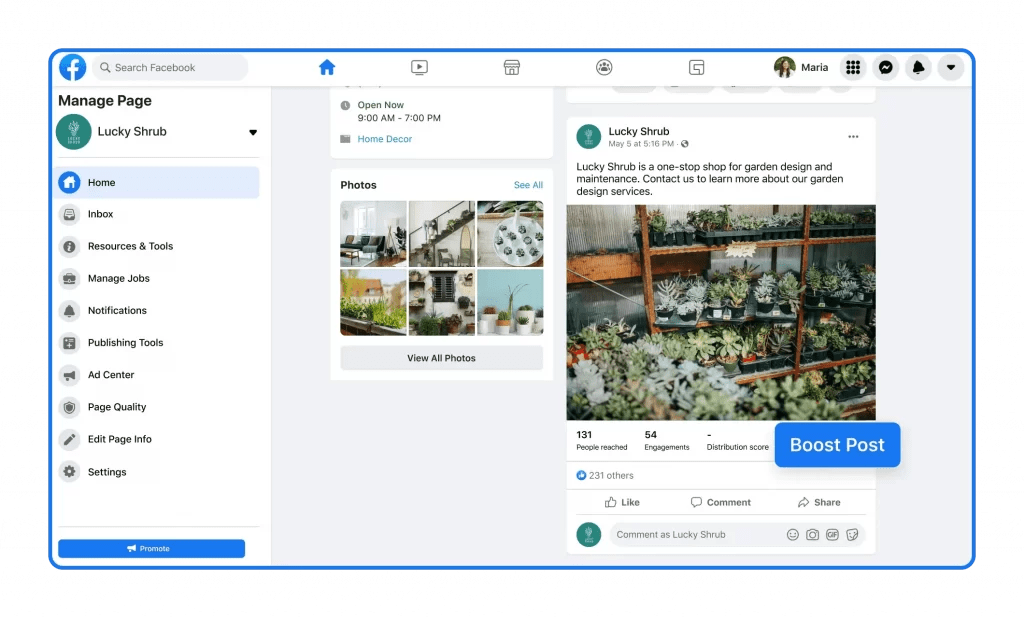Insert an emoji in the comment box
The height and width of the screenshot is (618, 1024).
[x=793, y=534]
